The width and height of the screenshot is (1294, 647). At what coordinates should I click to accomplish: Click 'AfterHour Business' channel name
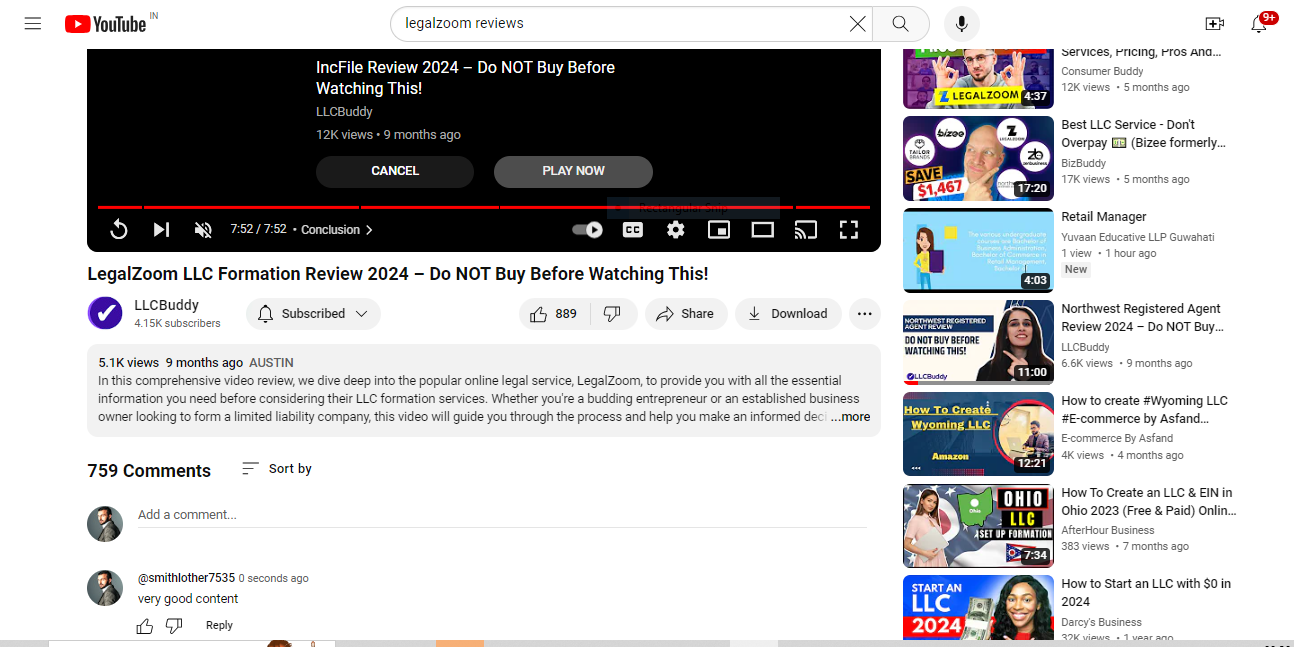[x=1108, y=531]
